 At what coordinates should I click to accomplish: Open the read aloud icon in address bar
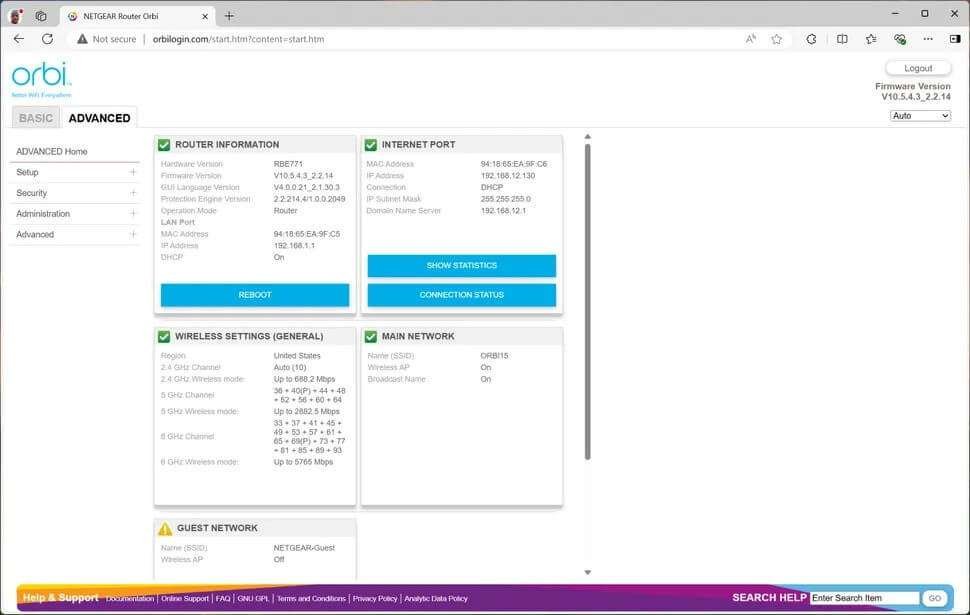750,39
